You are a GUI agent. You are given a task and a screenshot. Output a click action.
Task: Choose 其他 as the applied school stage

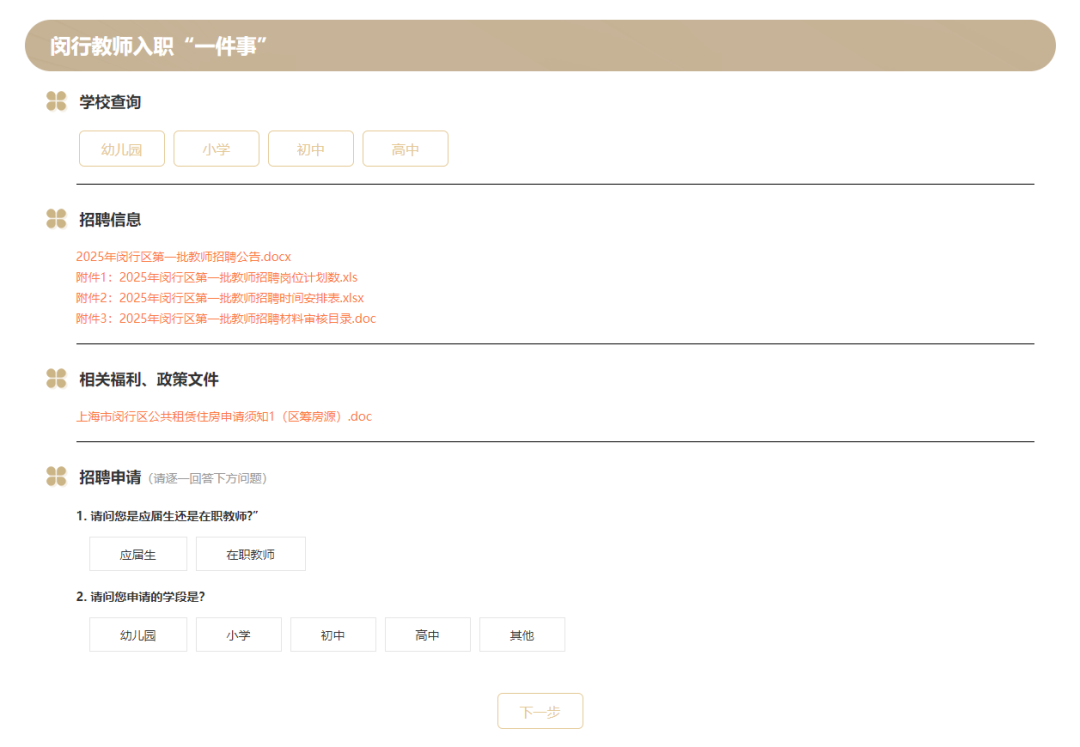pyautogui.click(x=522, y=634)
